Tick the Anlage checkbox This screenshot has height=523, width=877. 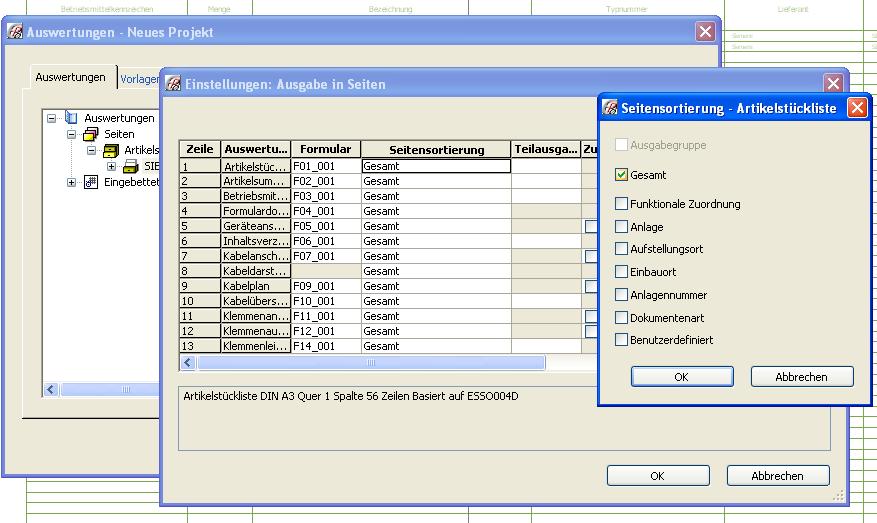click(x=621, y=227)
